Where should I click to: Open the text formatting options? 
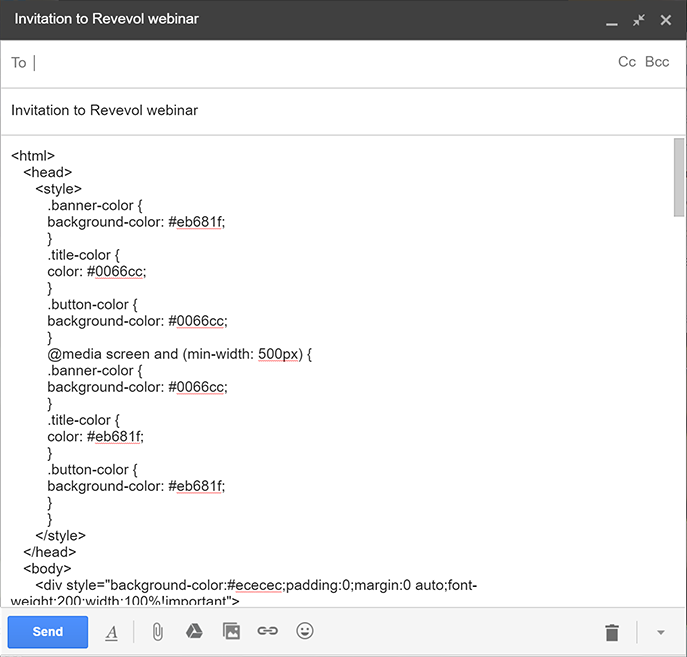click(x=111, y=632)
